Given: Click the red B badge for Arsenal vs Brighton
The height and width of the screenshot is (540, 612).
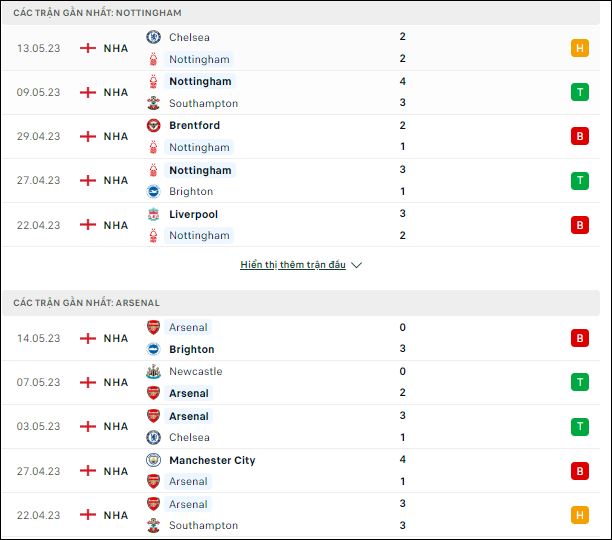Looking at the screenshot, I should tap(580, 338).
